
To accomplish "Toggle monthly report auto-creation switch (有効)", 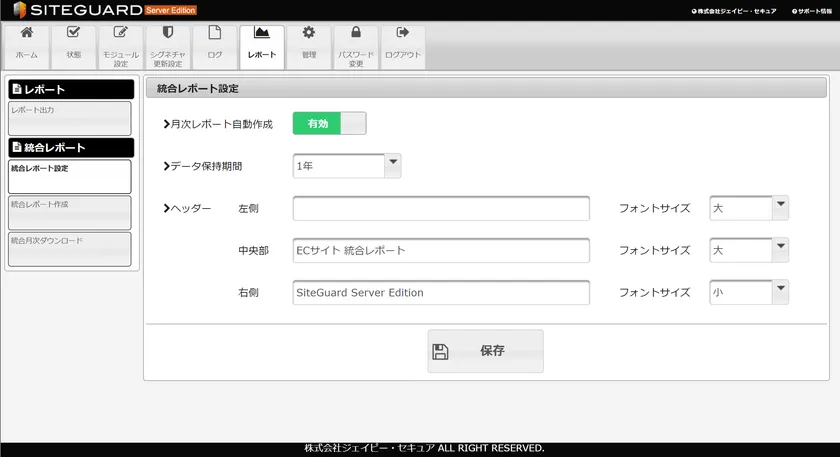I will coord(329,123).
